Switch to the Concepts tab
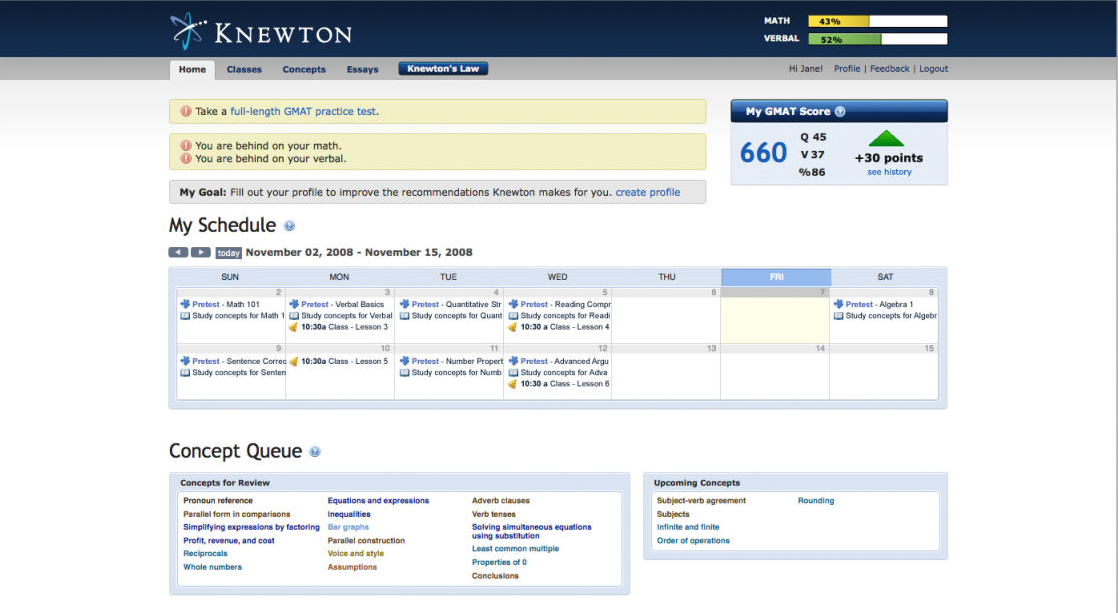This screenshot has width=1118, height=613. [304, 70]
